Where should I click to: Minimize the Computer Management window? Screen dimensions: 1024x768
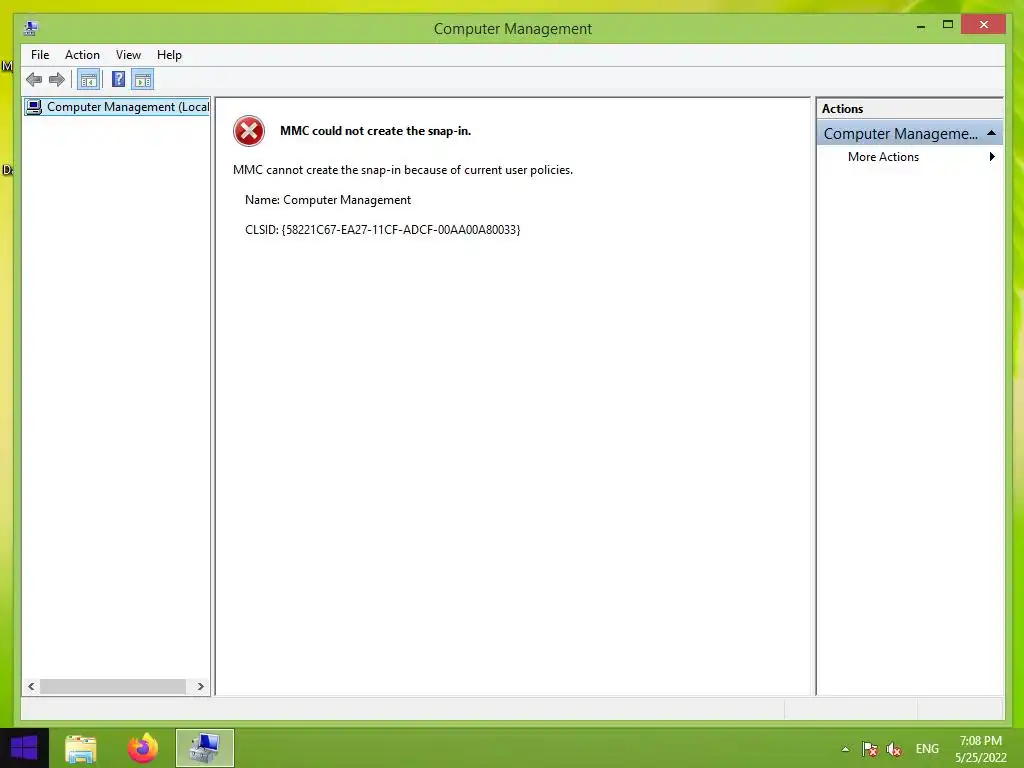[921, 26]
